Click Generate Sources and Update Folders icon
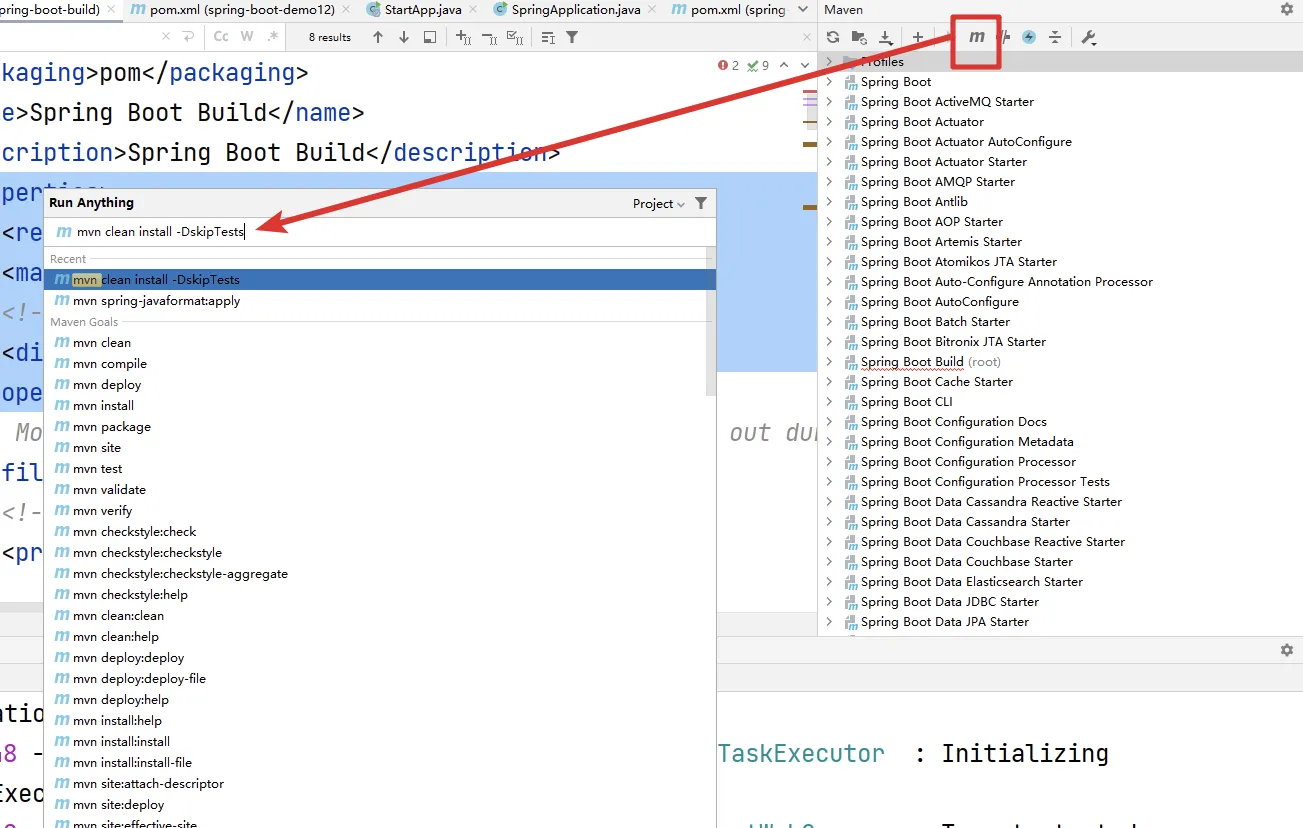This screenshot has width=1303, height=828. pyautogui.click(x=858, y=37)
